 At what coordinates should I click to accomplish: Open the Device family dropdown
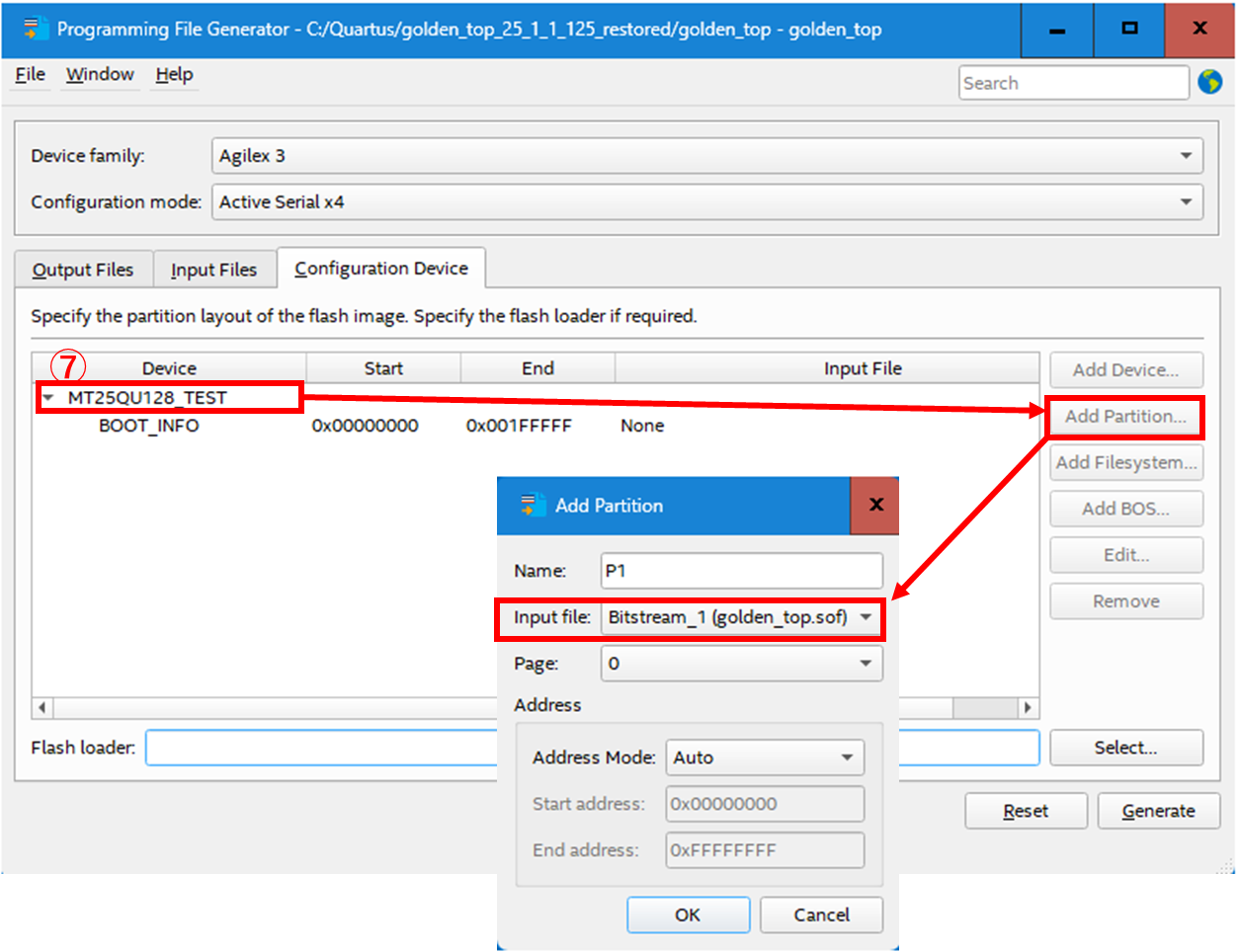pyautogui.click(x=1185, y=156)
